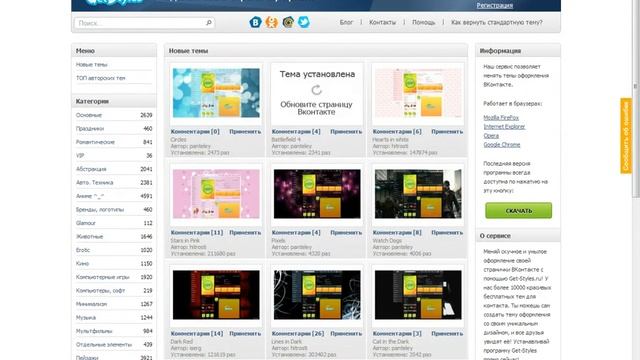
Task: Apply the Pixels theme with Применить
Action: [346, 232]
